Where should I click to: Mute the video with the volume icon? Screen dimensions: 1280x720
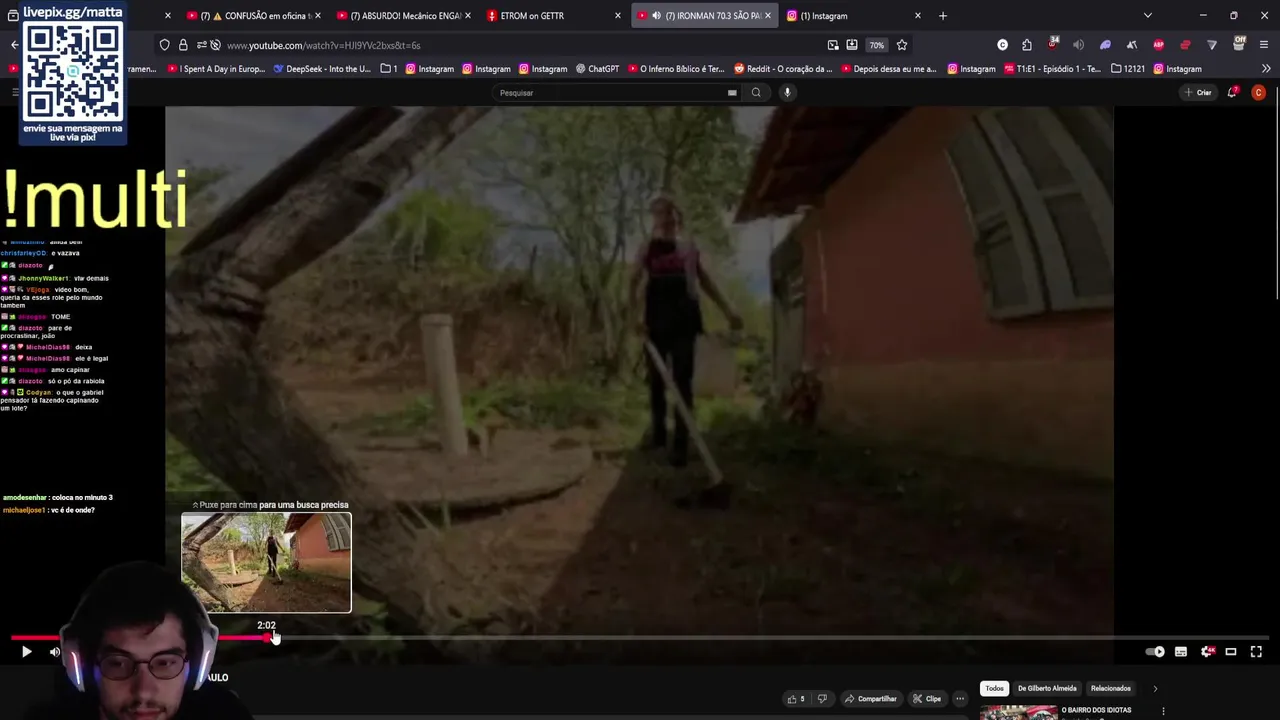tap(55, 652)
